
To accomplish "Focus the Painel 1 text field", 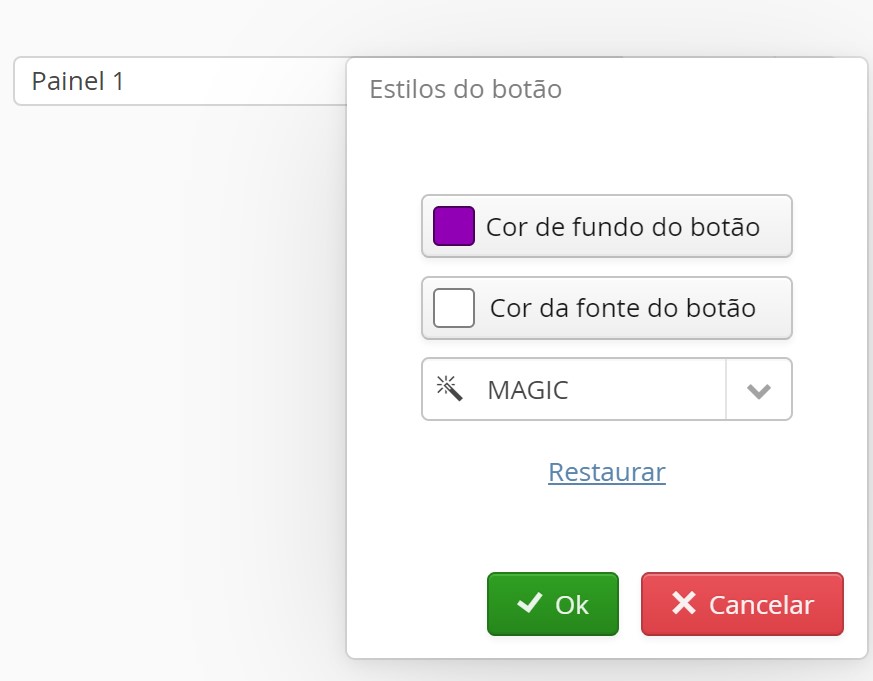I will (x=180, y=81).
